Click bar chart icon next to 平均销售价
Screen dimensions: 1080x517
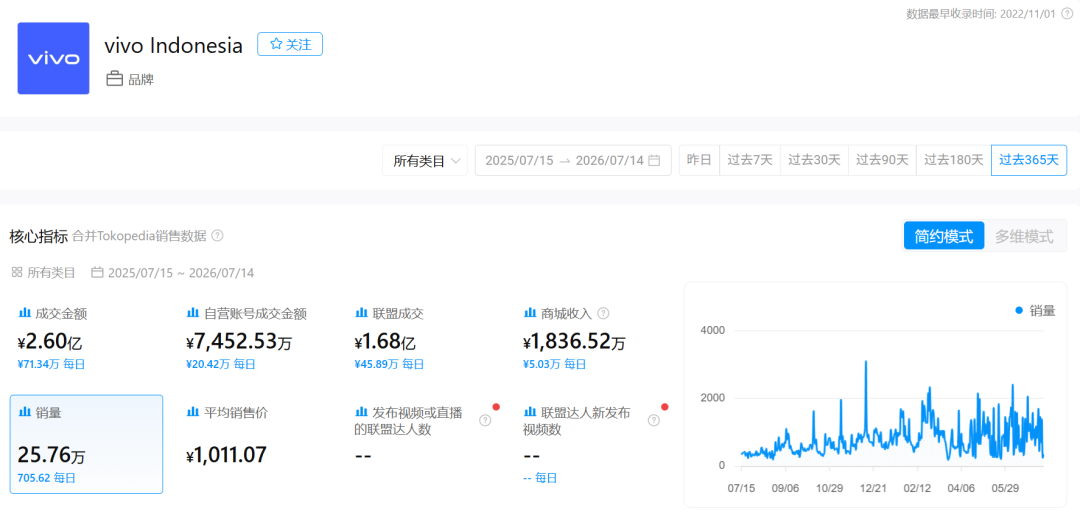click(x=193, y=412)
